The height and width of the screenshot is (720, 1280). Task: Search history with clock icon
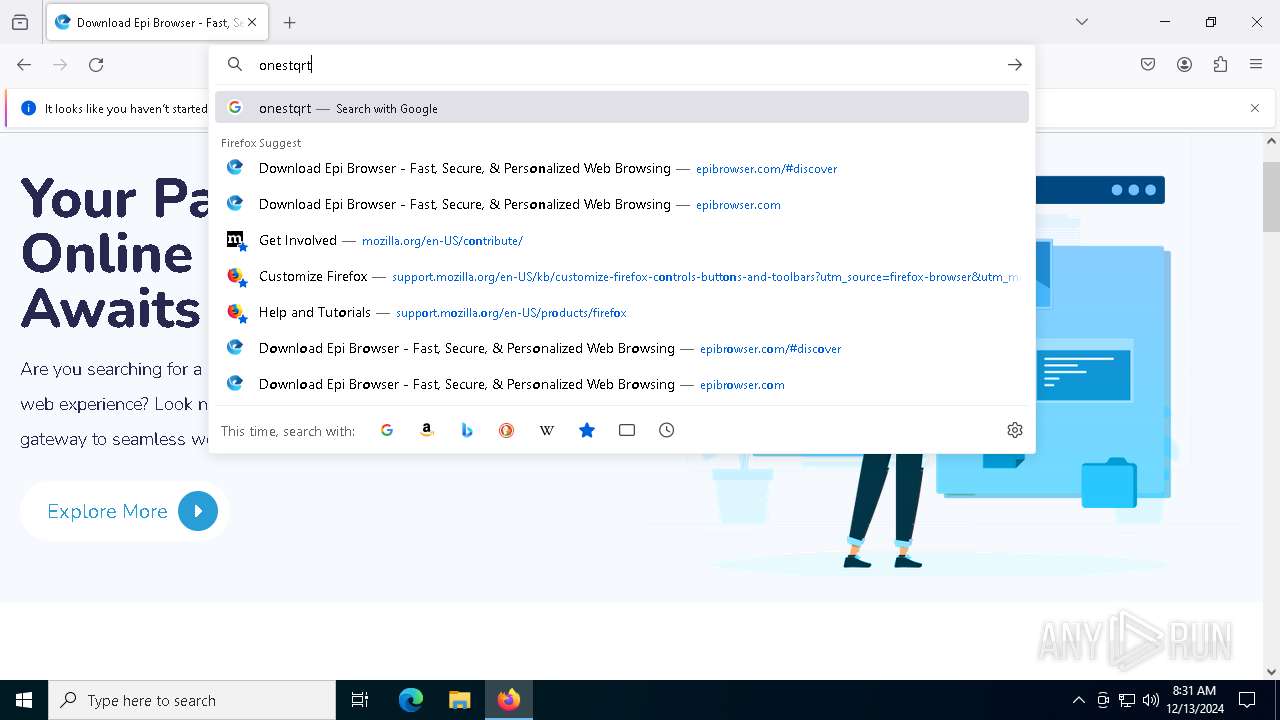pyautogui.click(x=667, y=430)
